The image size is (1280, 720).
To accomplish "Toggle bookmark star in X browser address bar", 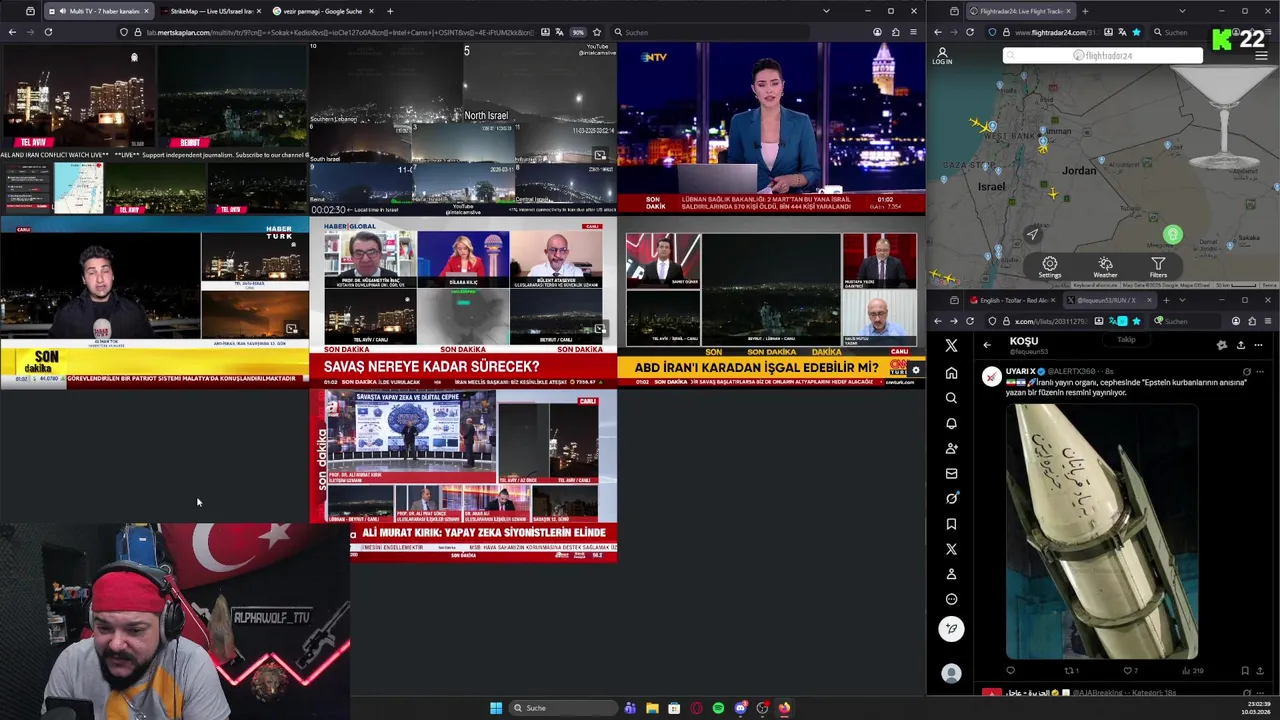I will click(1136, 321).
